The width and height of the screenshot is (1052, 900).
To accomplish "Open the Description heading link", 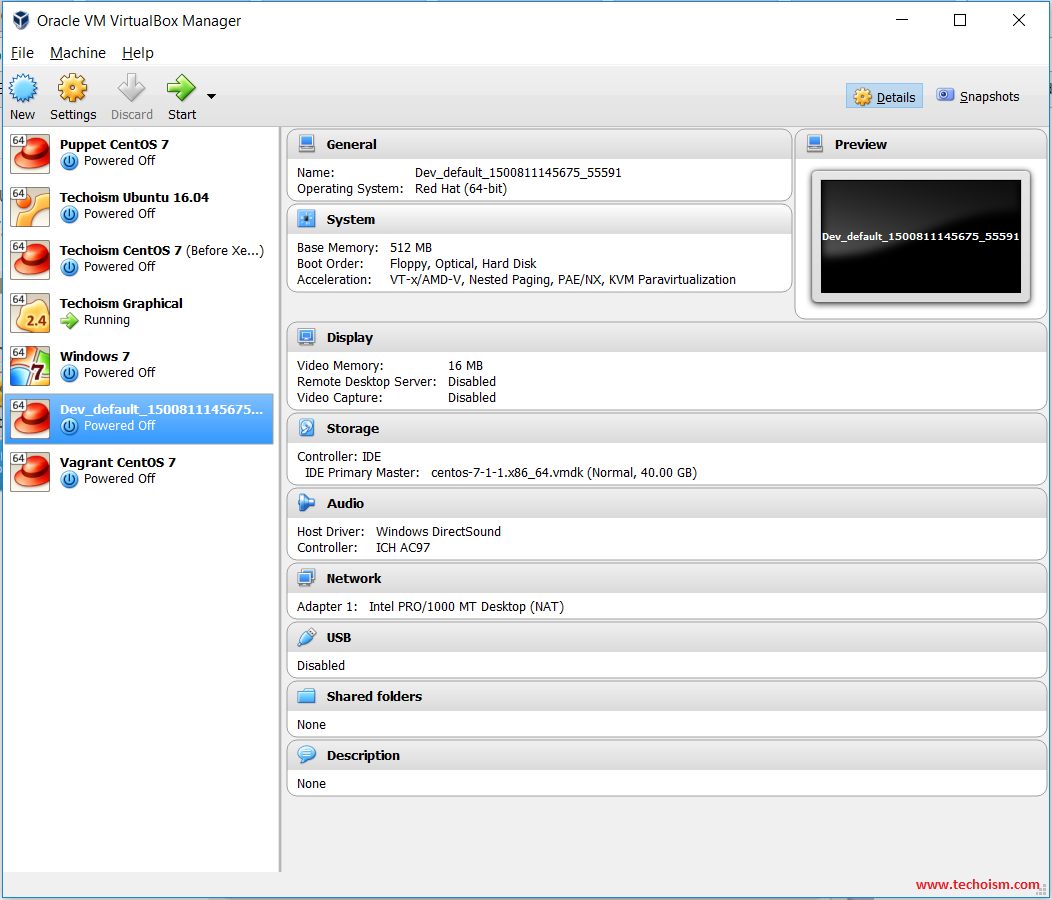I will (363, 756).
